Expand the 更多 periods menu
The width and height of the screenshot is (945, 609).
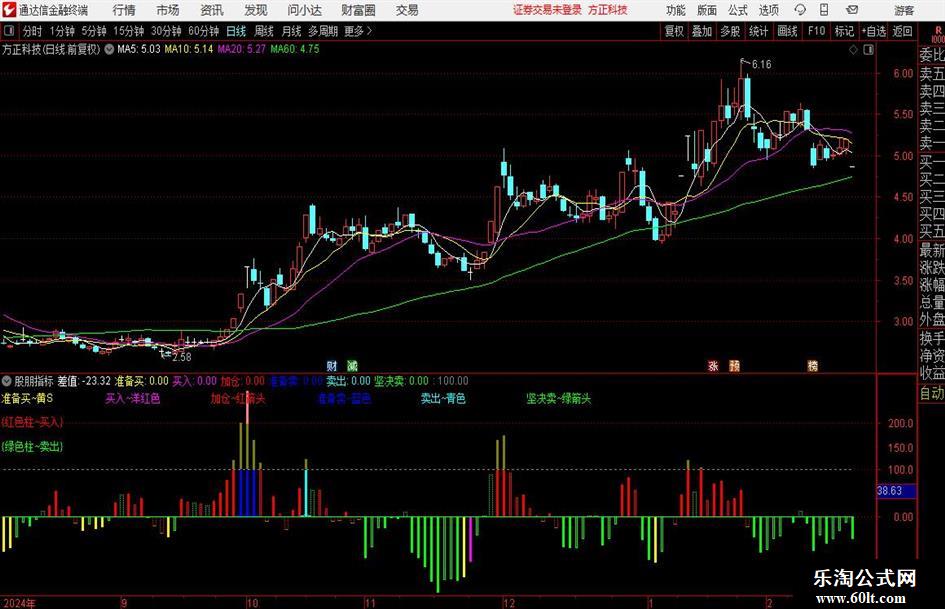[358, 31]
